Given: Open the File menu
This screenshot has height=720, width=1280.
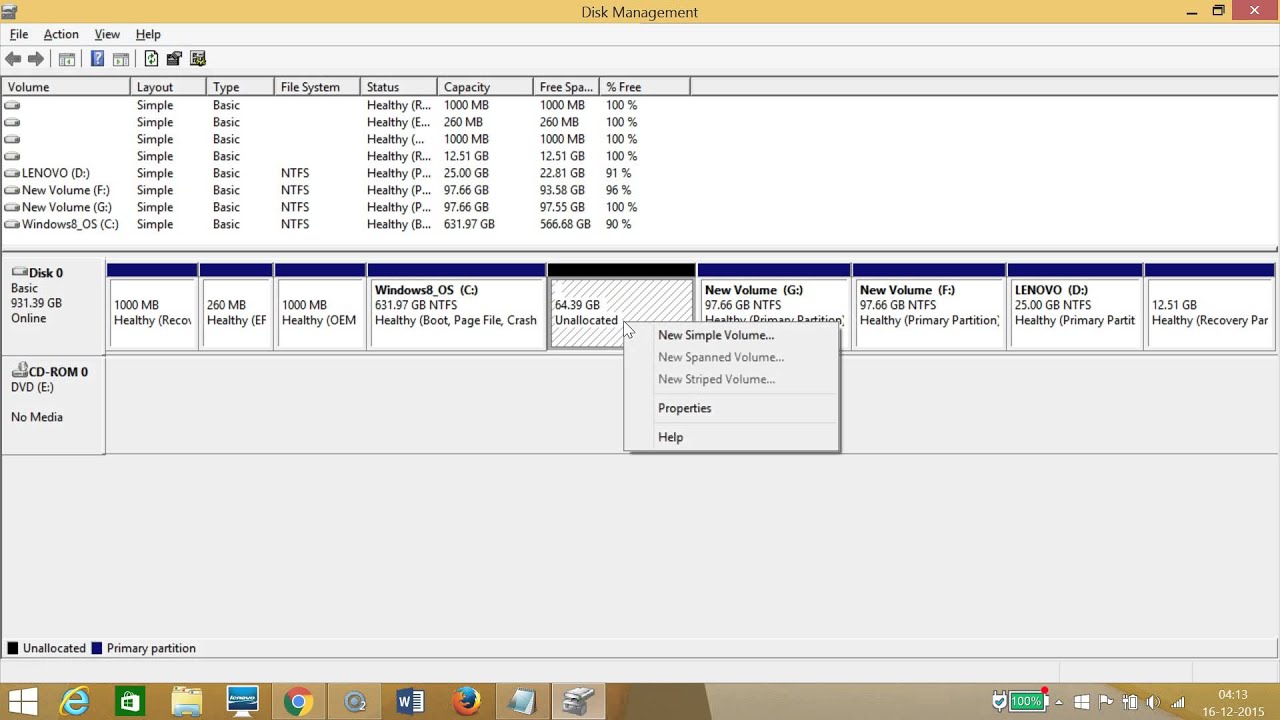Looking at the screenshot, I should click(x=19, y=34).
